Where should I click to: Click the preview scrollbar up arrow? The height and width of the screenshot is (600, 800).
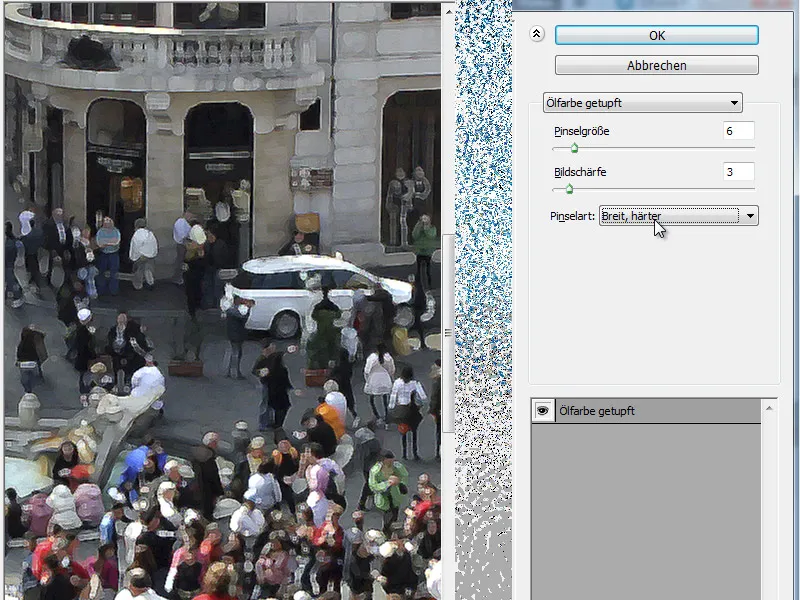point(448,11)
